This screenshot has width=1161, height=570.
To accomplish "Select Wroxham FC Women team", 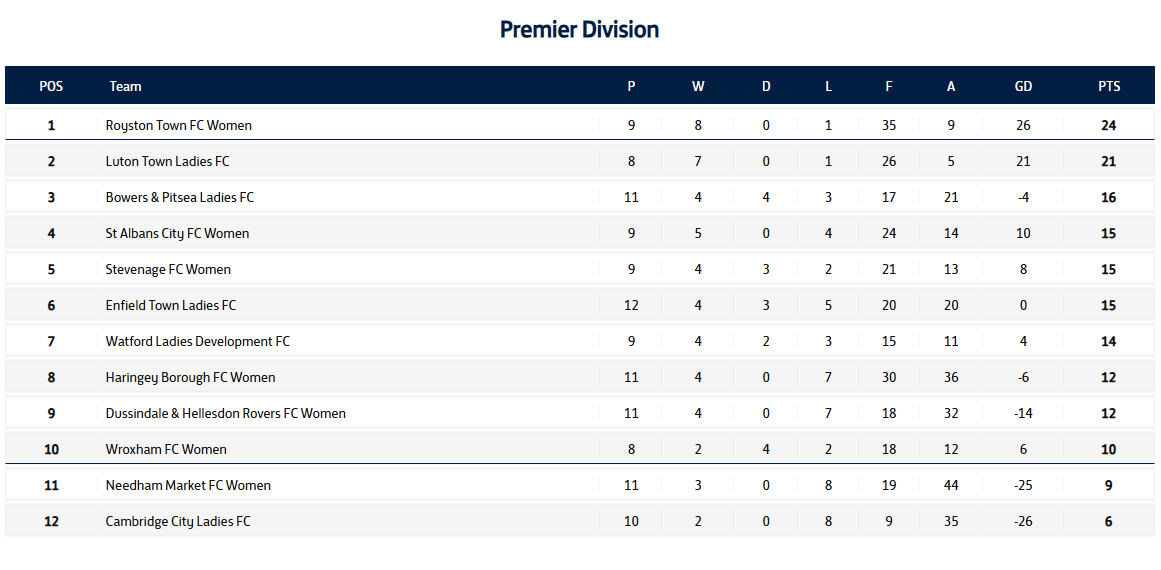I will 166,449.
